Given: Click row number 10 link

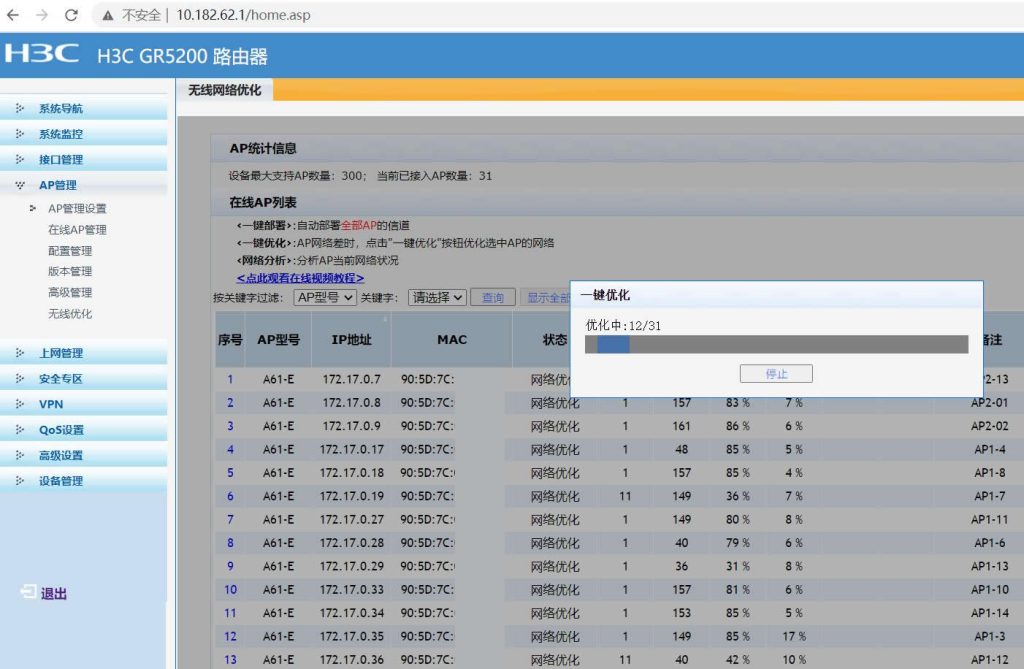Looking at the screenshot, I should tap(231, 589).
